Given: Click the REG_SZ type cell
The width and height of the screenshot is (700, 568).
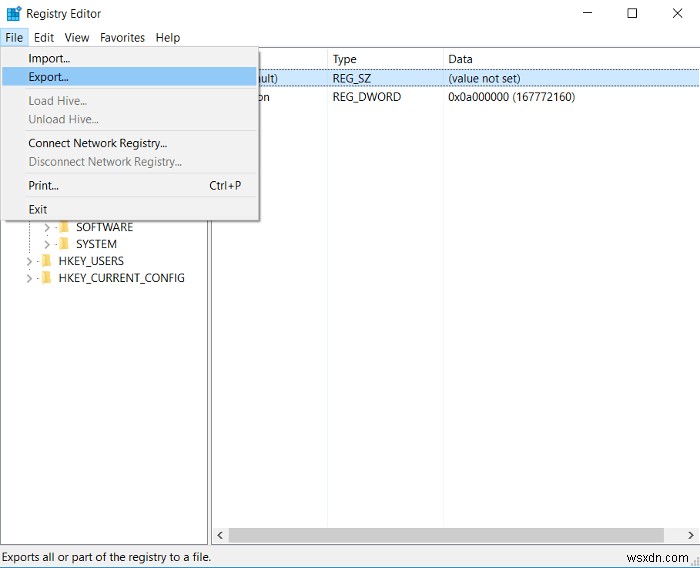Looking at the screenshot, I should (x=352, y=79).
